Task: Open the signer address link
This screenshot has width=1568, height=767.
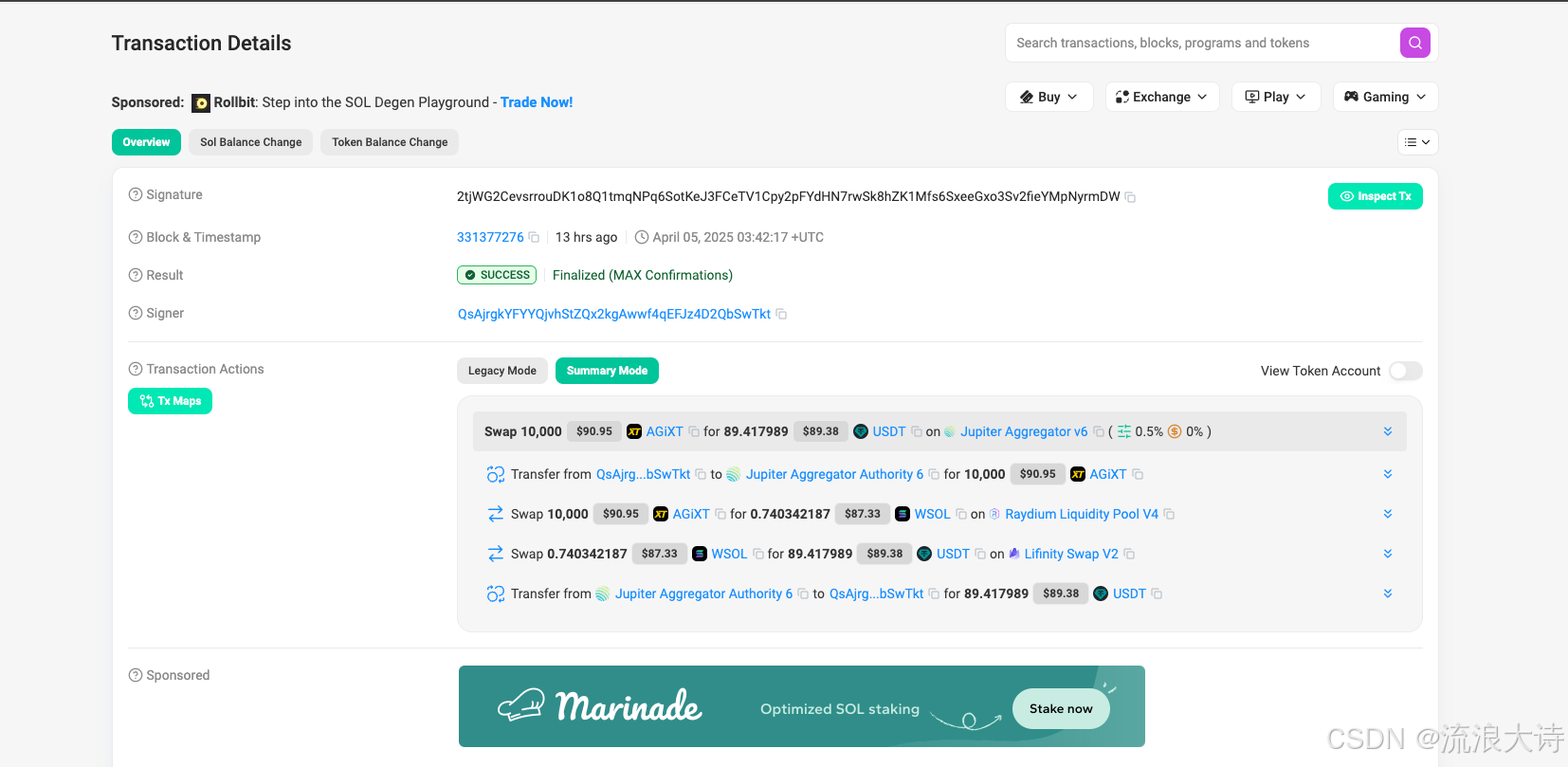Action: click(x=614, y=314)
